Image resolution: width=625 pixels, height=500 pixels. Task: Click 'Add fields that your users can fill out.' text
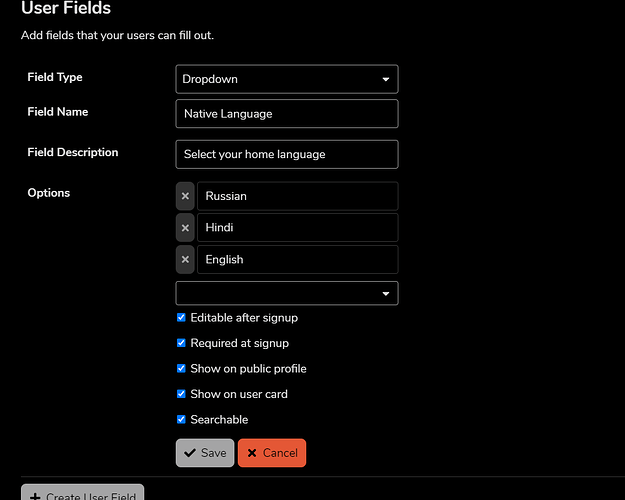(117, 35)
